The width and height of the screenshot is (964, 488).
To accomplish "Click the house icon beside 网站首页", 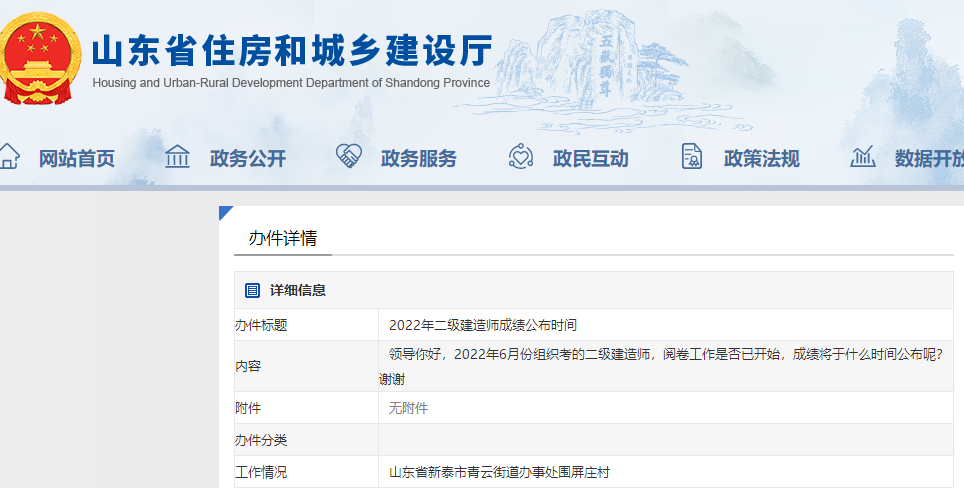I will (9, 157).
